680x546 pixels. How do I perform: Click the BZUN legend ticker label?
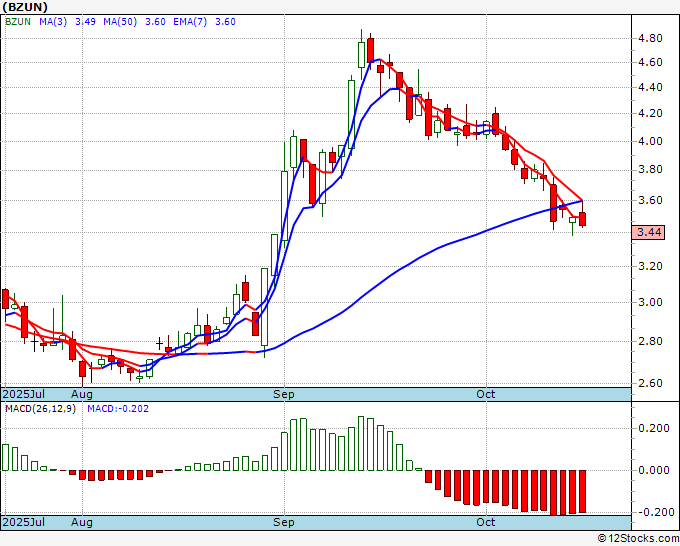pos(18,22)
